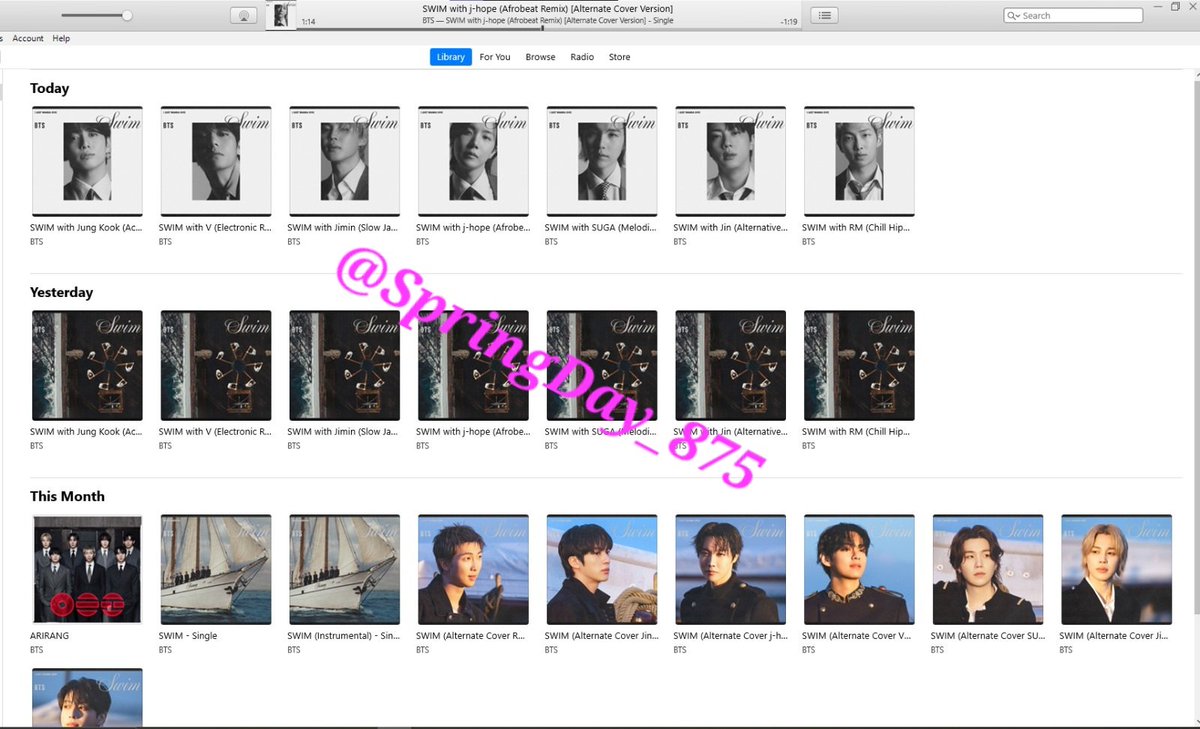
Task: Open the AirPlay output button
Action: 243,15
